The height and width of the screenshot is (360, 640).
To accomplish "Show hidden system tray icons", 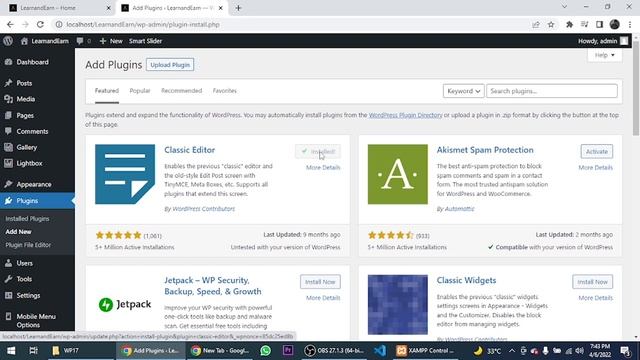I will pyautogui.click(x=511, y=351).
